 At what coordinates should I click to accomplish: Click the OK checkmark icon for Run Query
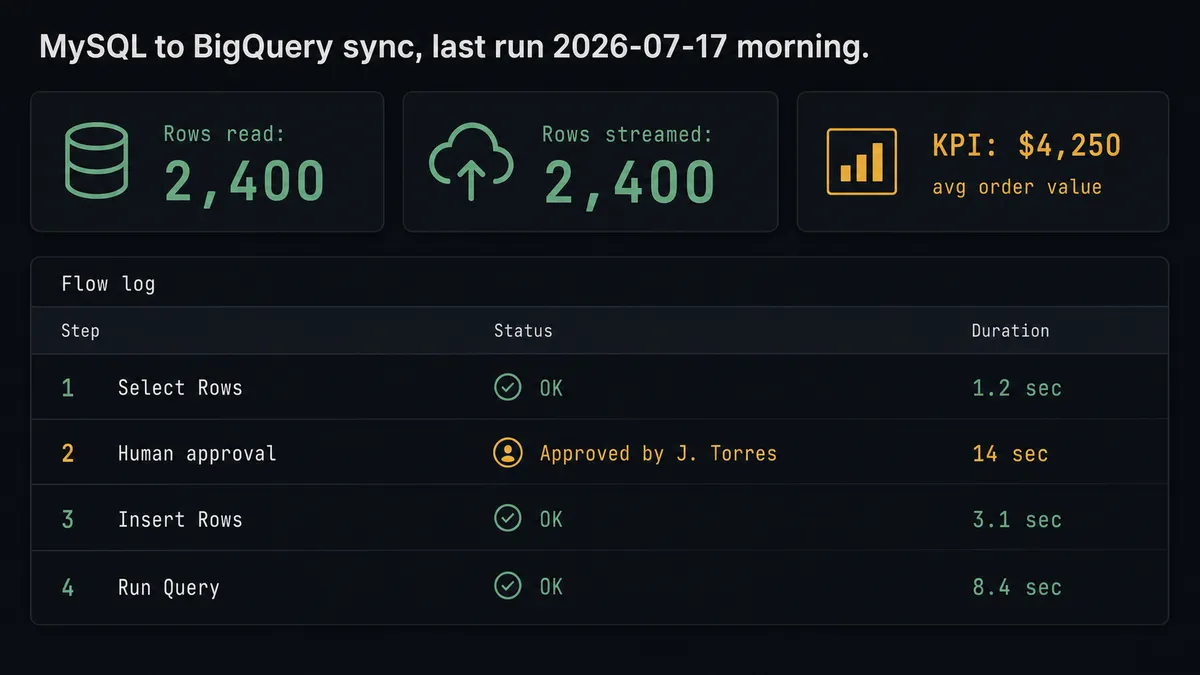[508, 586]
